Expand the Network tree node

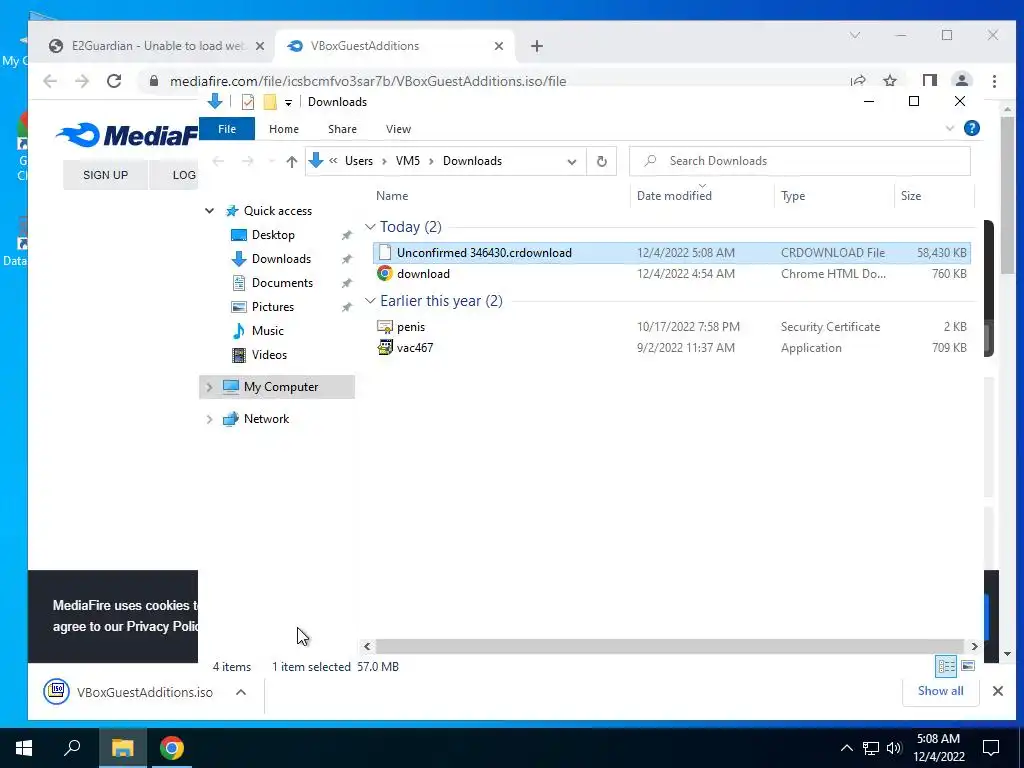coord(209,419)
